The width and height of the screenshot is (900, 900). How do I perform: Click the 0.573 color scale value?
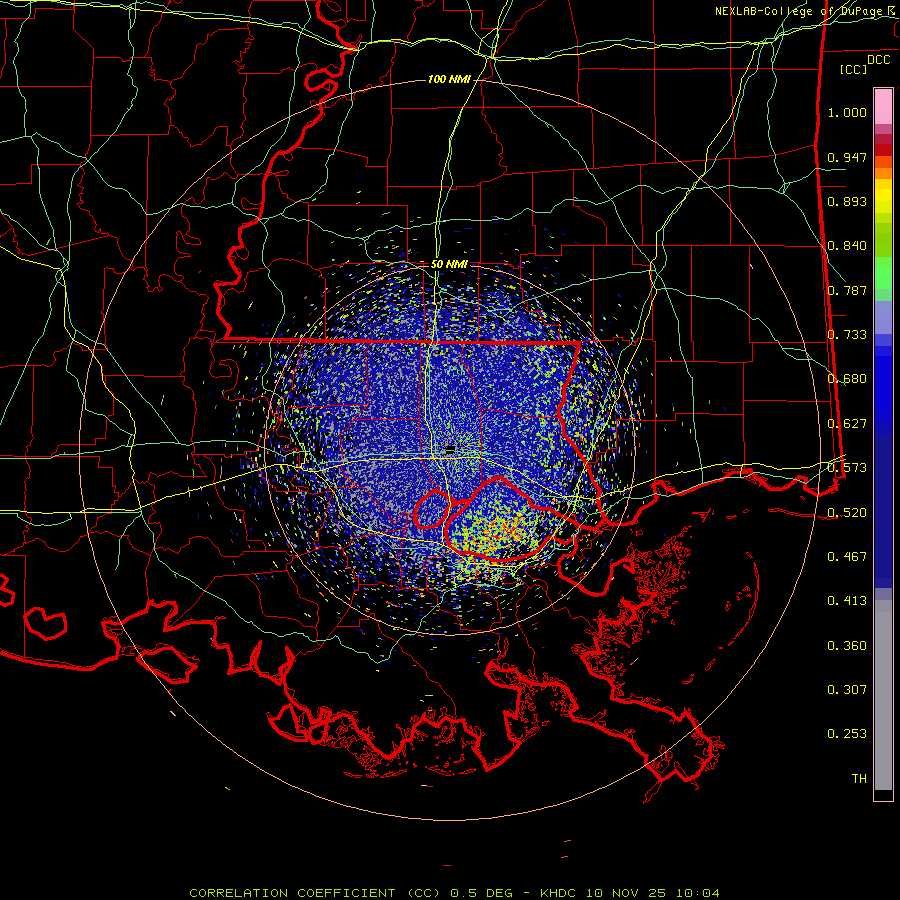coord(847,468)
